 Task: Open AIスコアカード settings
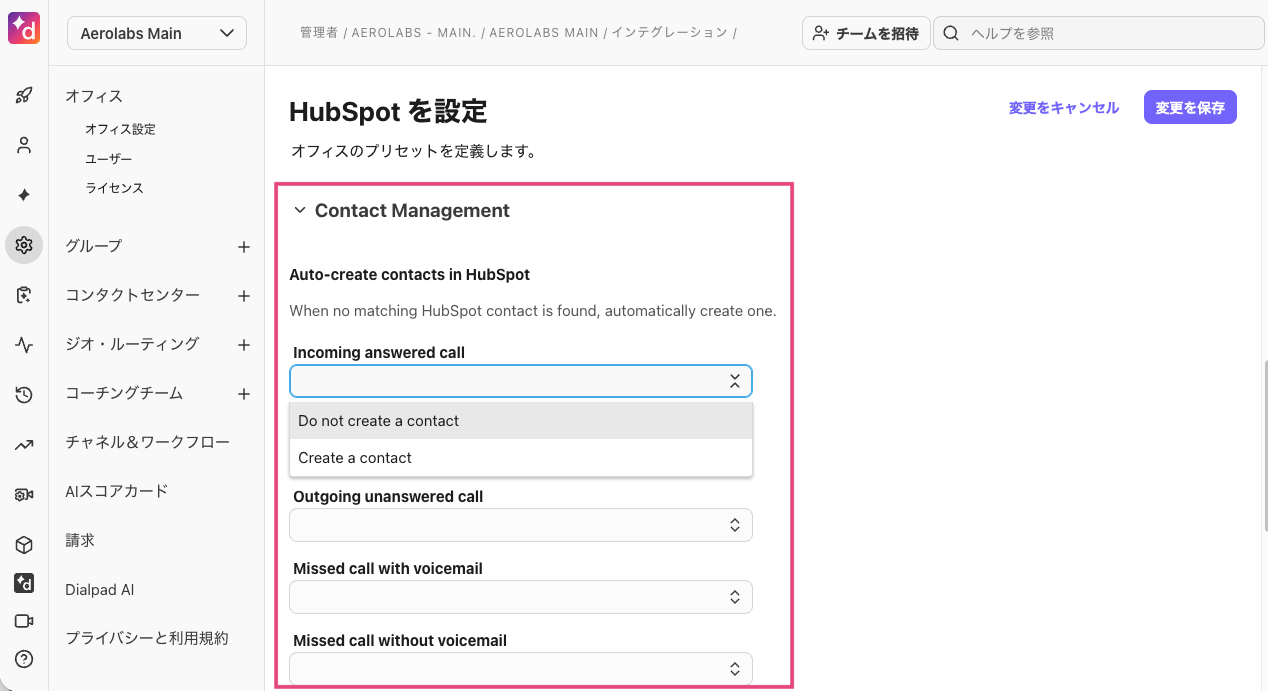[x=116, y=491]
